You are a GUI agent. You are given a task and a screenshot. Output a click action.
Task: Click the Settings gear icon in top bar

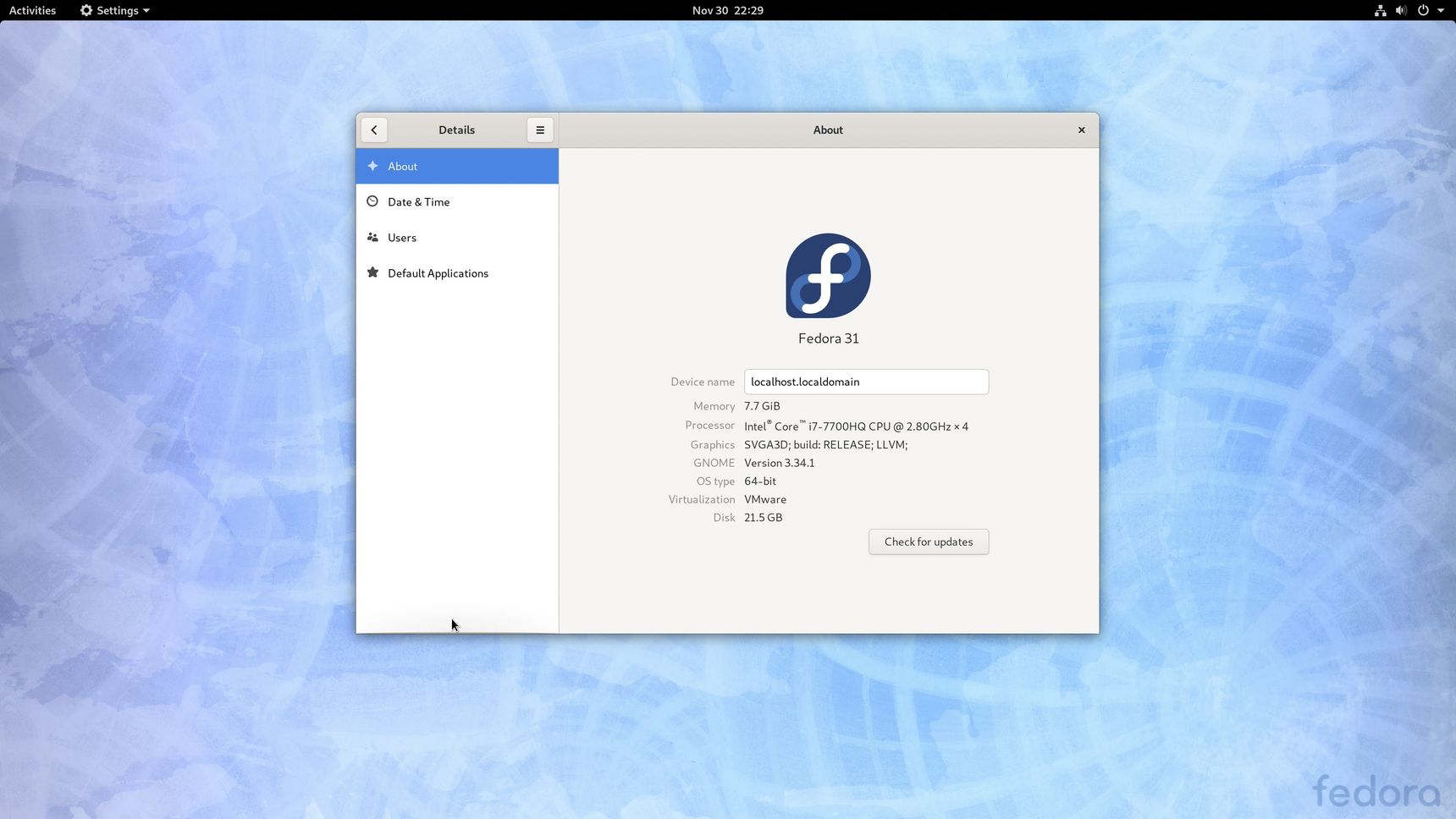coord(85,10)
